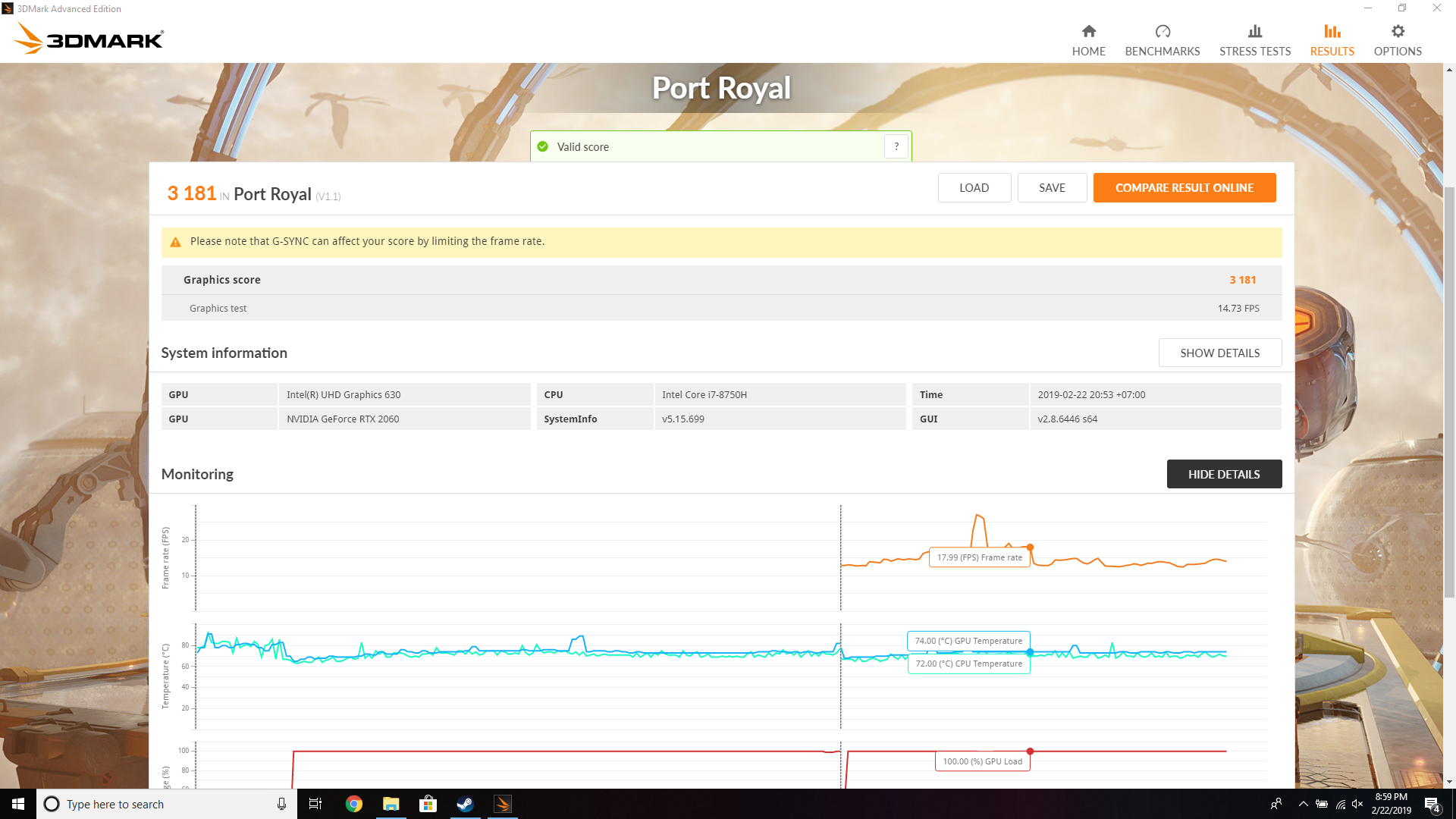Click the taskbar microphone icon
Image resolution: width=1456 pixels, height=819 pixels.
pyautogui.click(x=281, y=804)
